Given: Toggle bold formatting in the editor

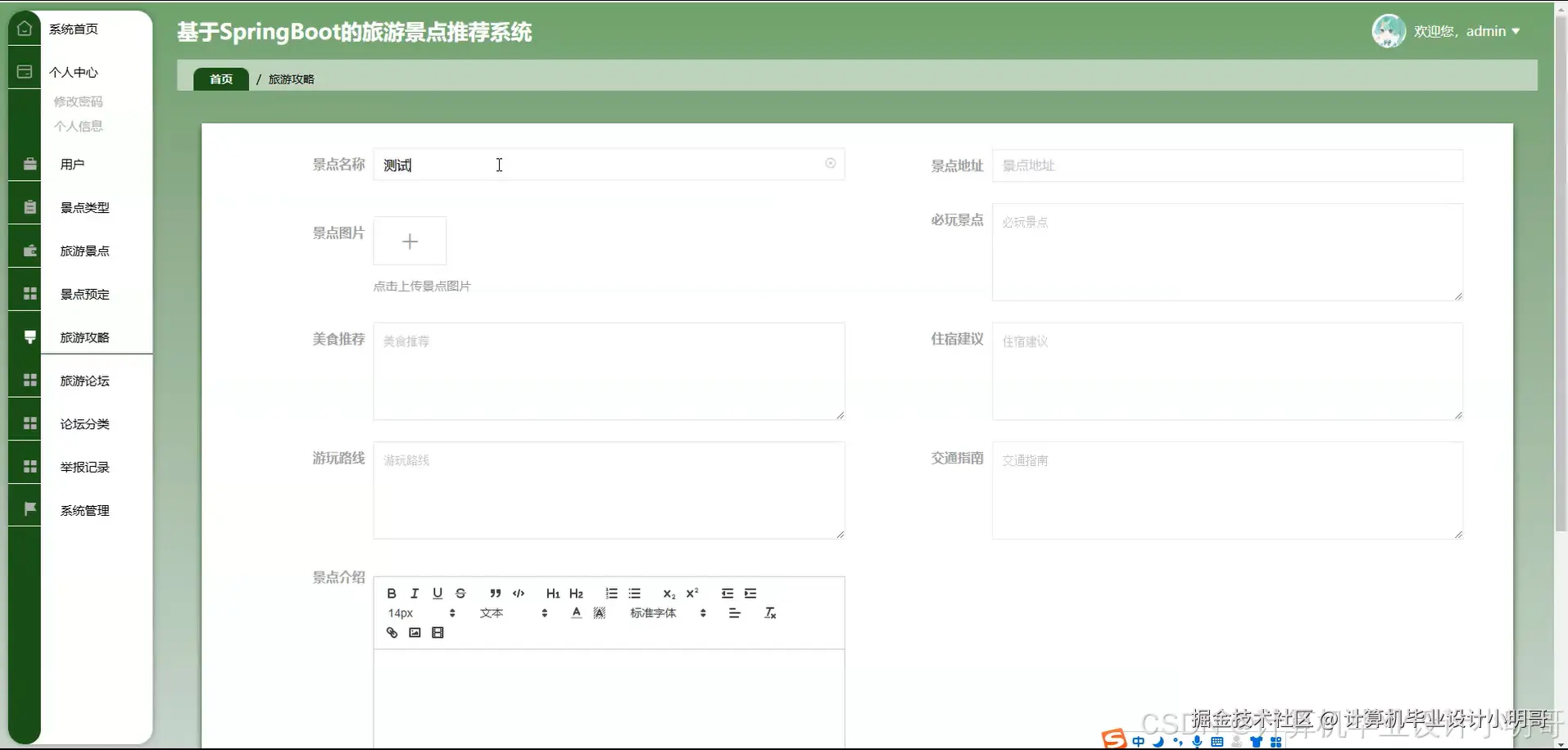Looking at the screenshot, I should 392,594.
